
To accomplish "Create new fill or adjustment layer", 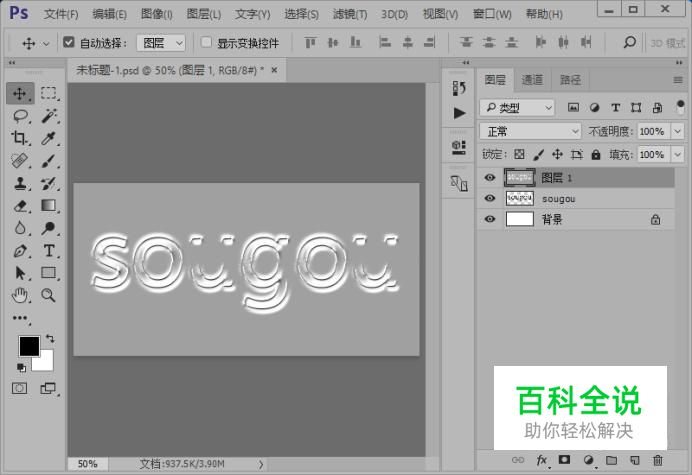I will point(588,460).
